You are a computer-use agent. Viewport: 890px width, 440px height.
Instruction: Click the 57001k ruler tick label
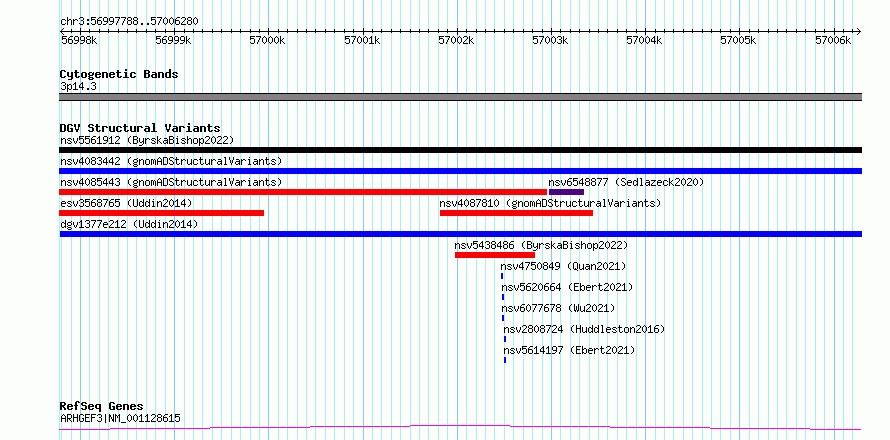(362, 40)
